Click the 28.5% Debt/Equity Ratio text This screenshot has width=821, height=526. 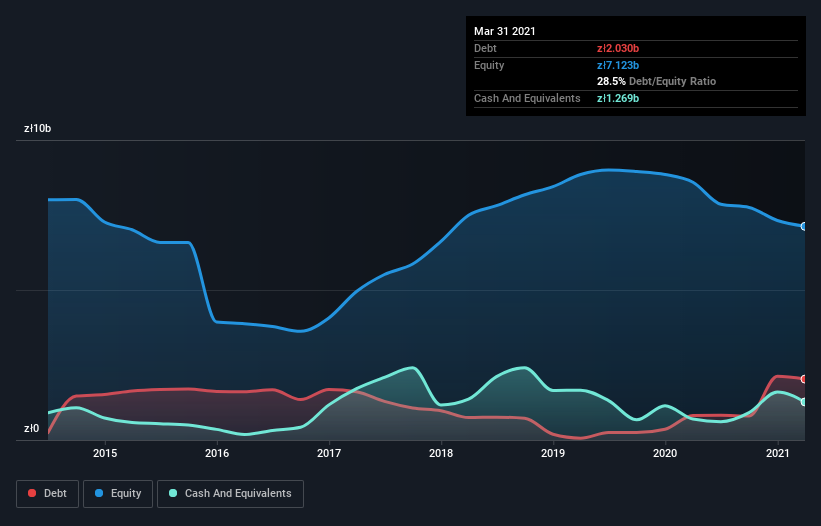point(657,81)
